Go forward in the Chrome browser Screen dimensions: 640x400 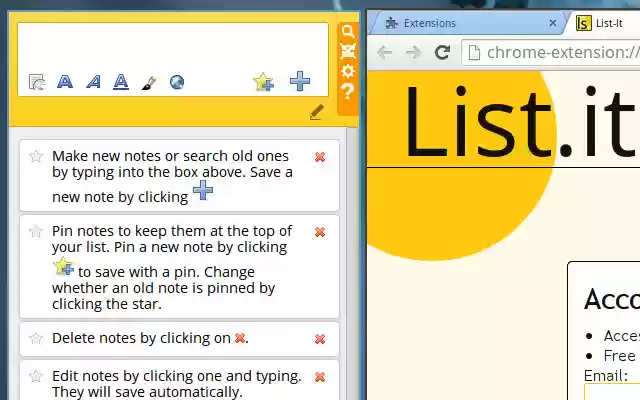tap(413, 53)
